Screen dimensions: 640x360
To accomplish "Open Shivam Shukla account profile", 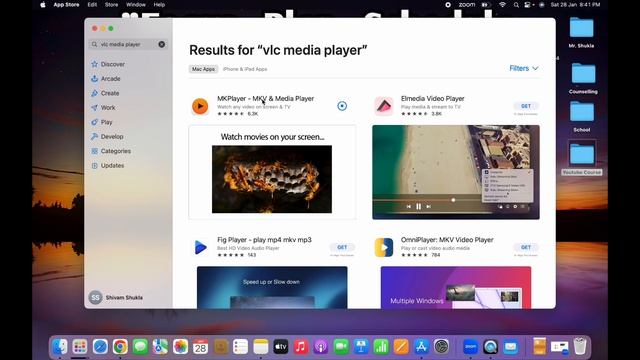I will tap(116, 297).
